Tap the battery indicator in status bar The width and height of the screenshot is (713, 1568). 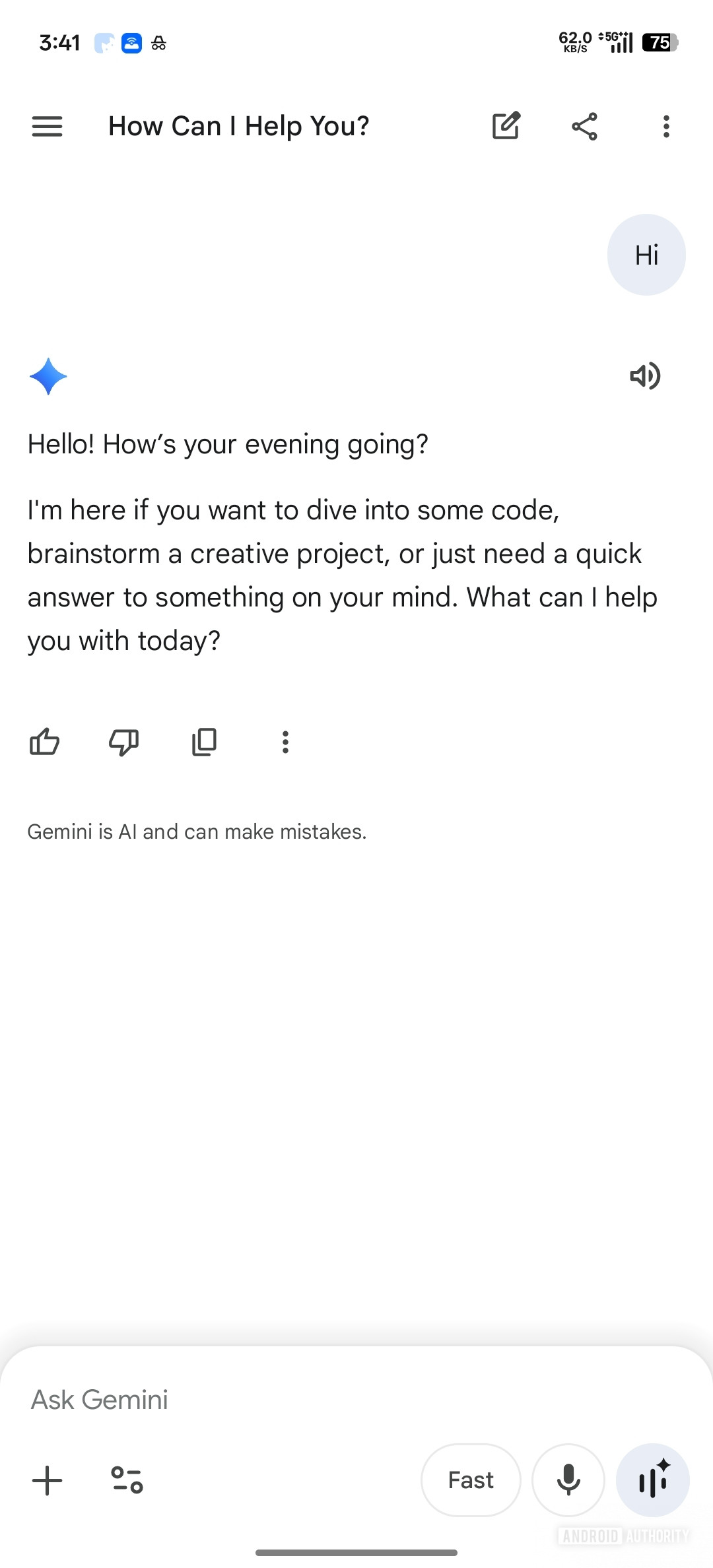click(x=660, y=43)
